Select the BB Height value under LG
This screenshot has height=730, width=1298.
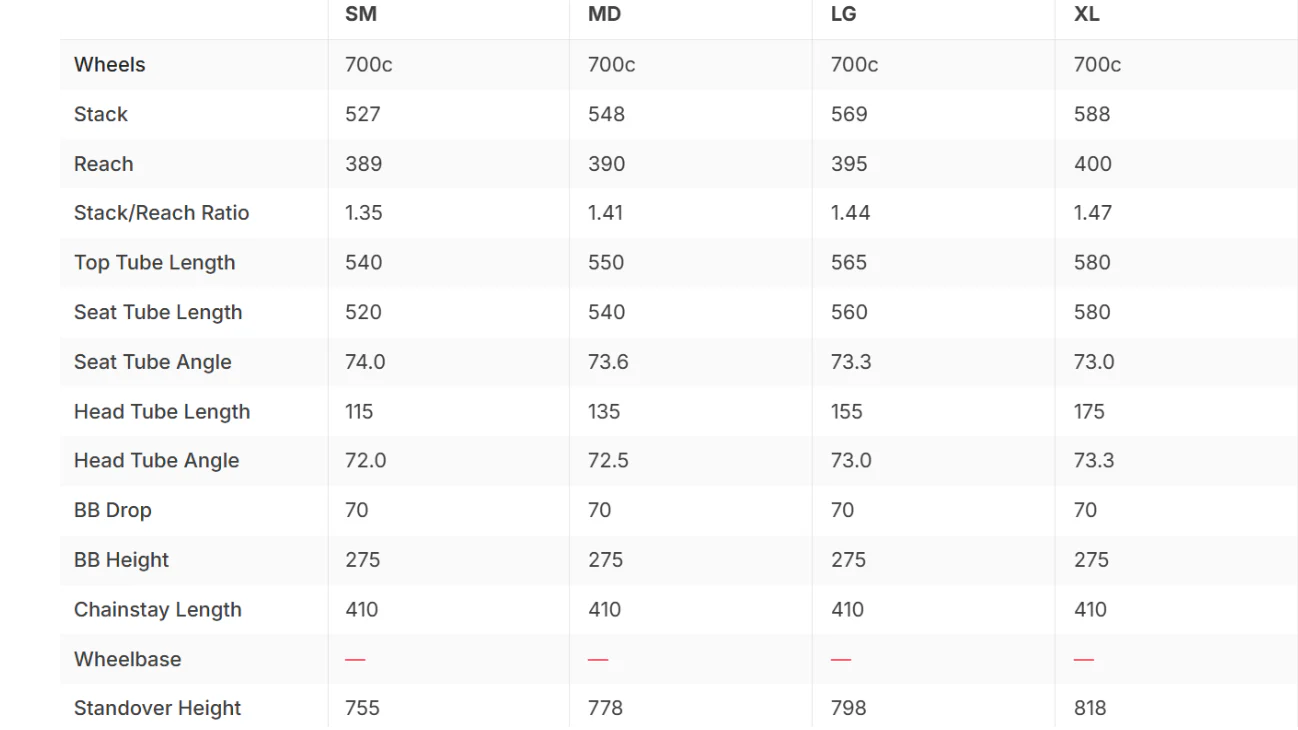click(849, 560)
